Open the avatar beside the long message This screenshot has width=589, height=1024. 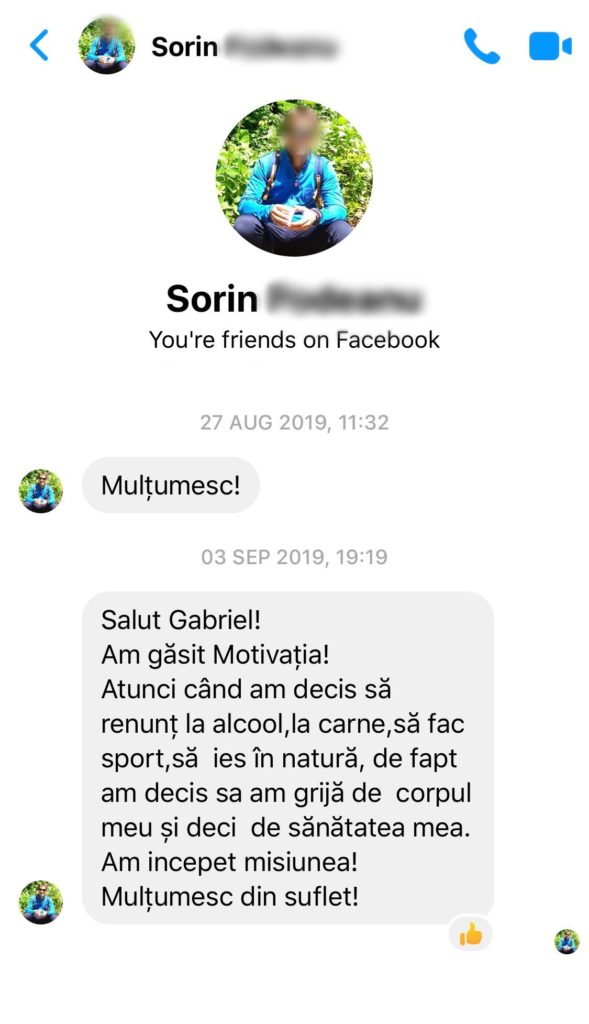40,902
